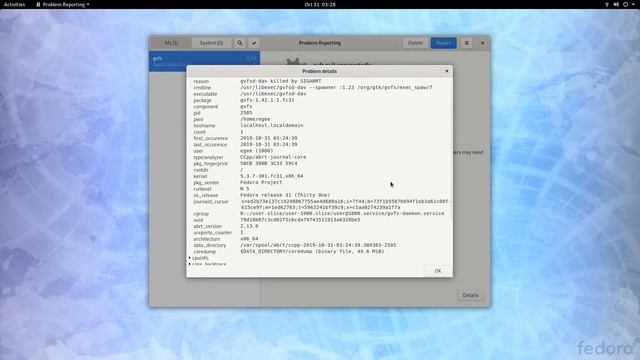Open the clock showing Oct 31 03:28
The width and height of the screenshot is (640, 360).
point(320,4)
